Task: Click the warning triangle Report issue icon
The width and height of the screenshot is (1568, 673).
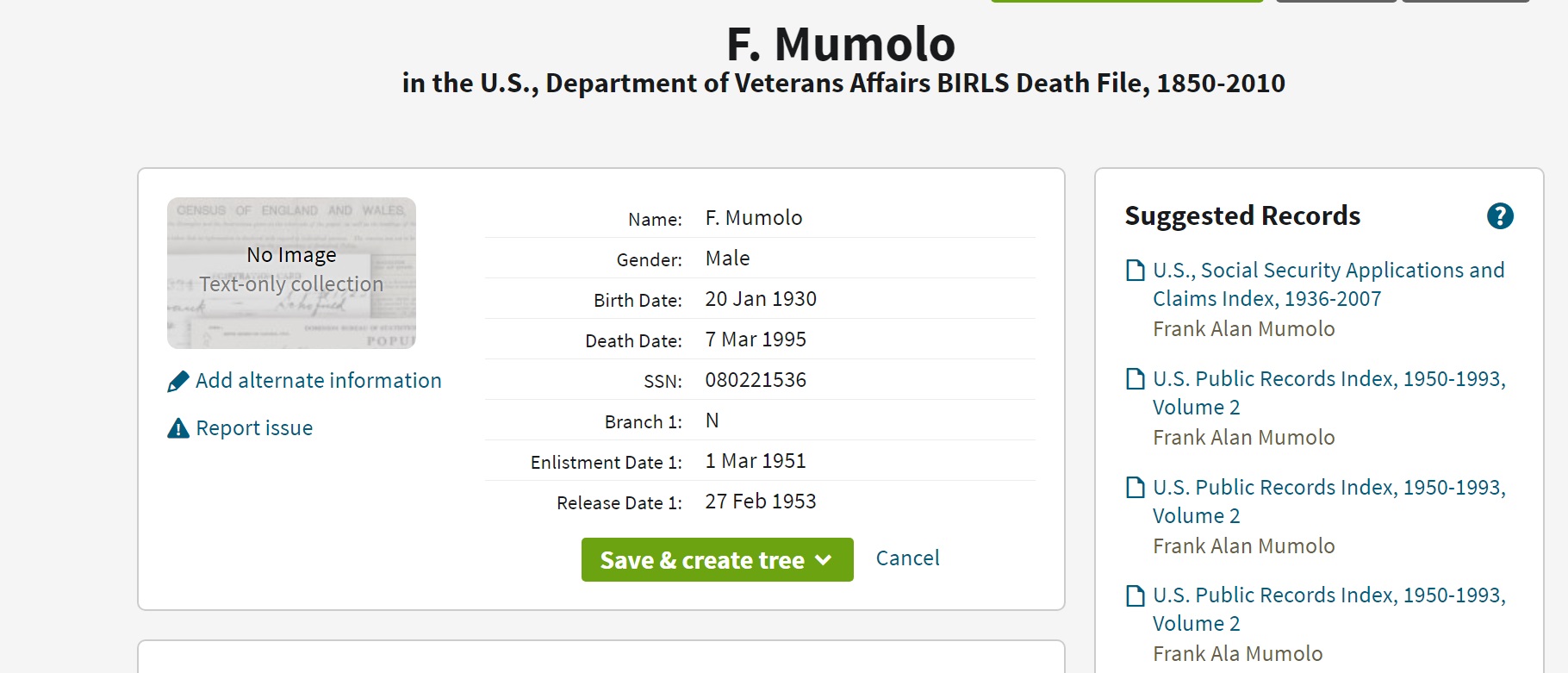Action: (x=177, y=428)
